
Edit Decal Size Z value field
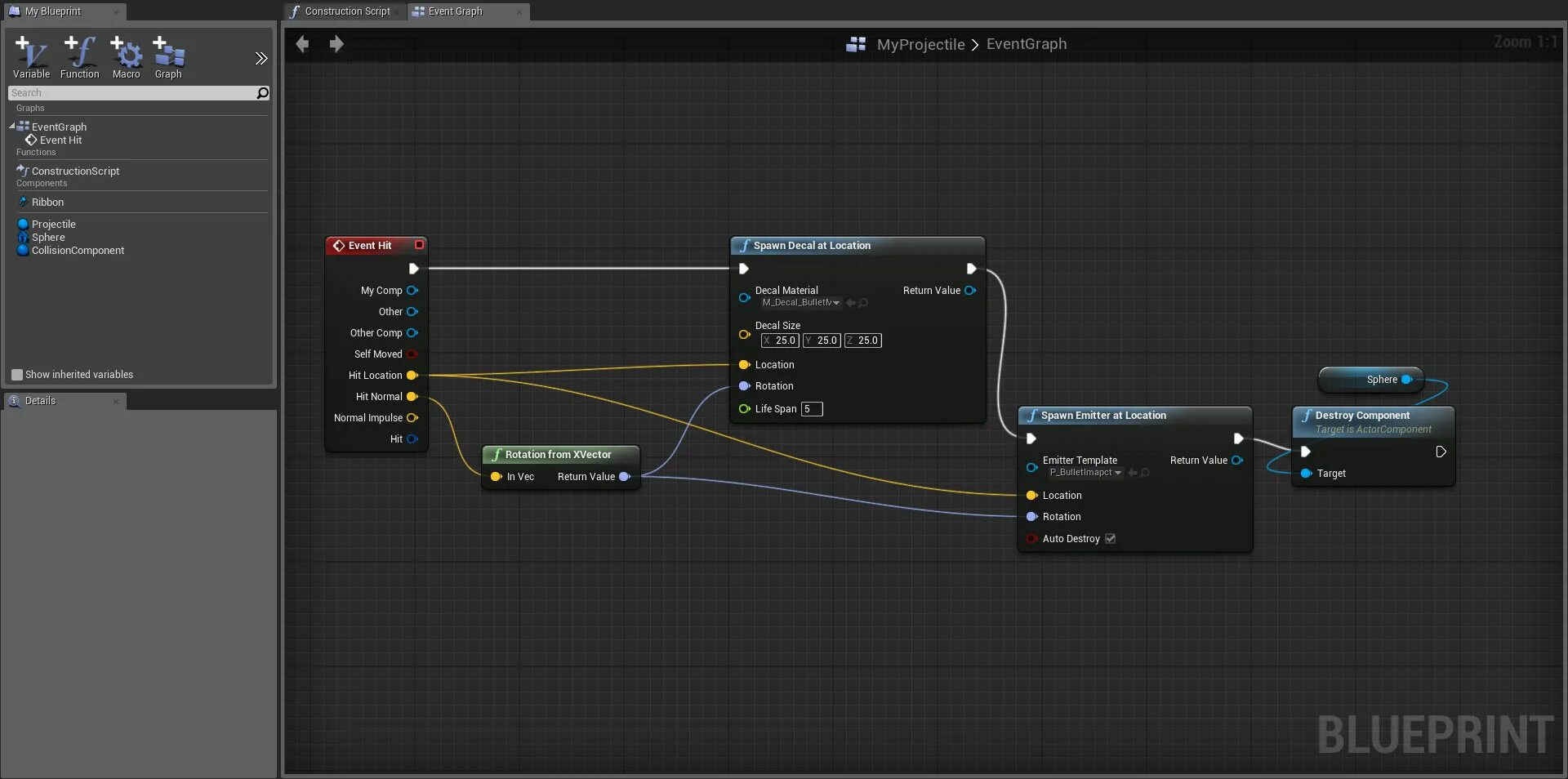862,341
